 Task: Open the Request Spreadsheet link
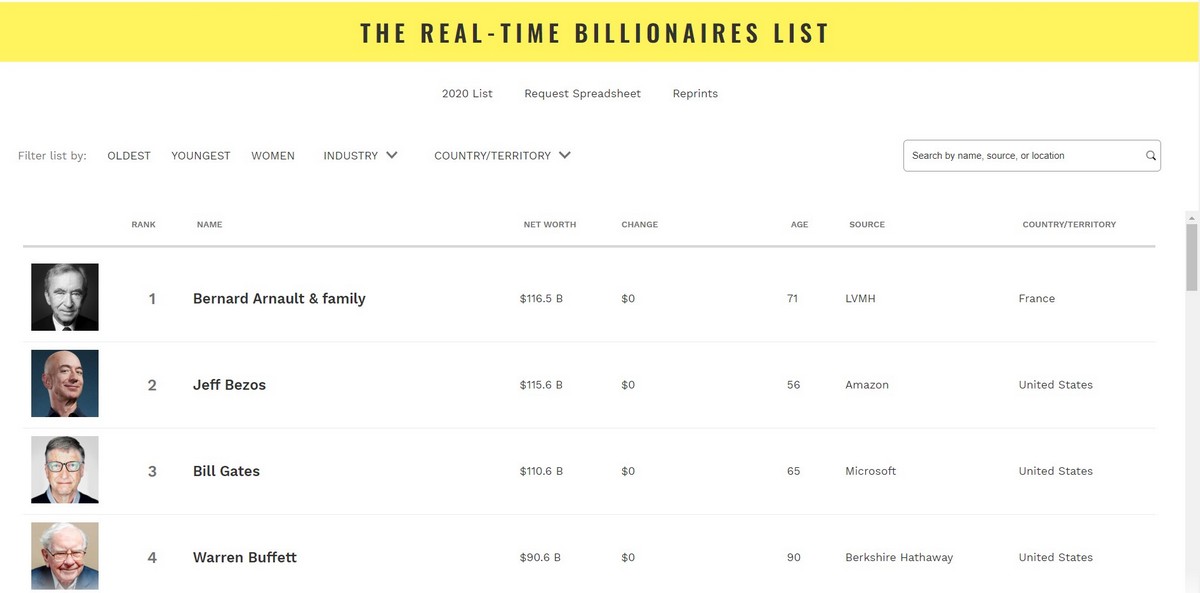(x=582, y=94)
